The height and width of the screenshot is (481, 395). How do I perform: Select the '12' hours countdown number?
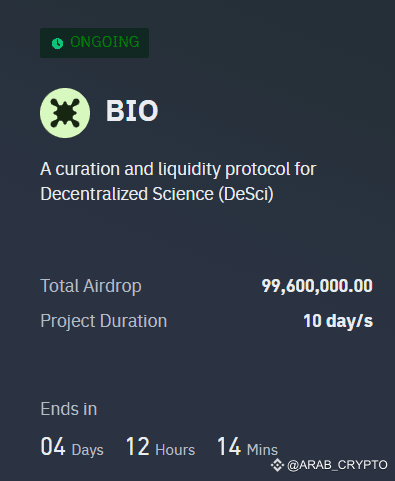coord(138,447)
